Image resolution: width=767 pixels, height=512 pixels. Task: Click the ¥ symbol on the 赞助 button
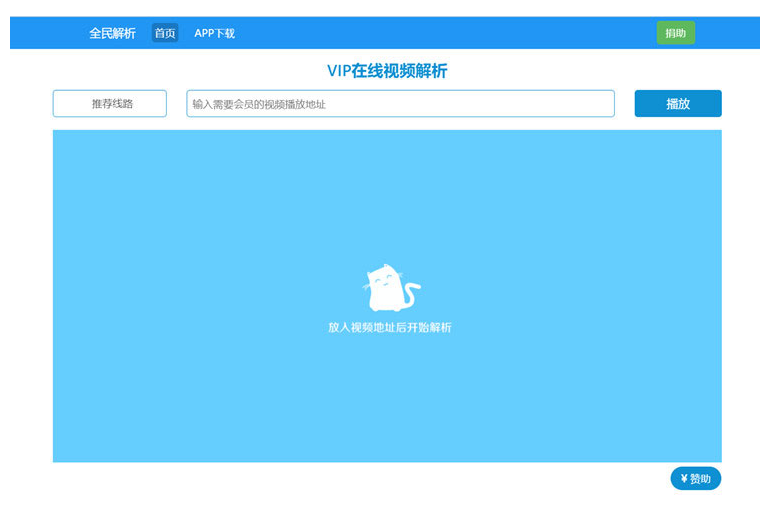click(x=683, y=479)
